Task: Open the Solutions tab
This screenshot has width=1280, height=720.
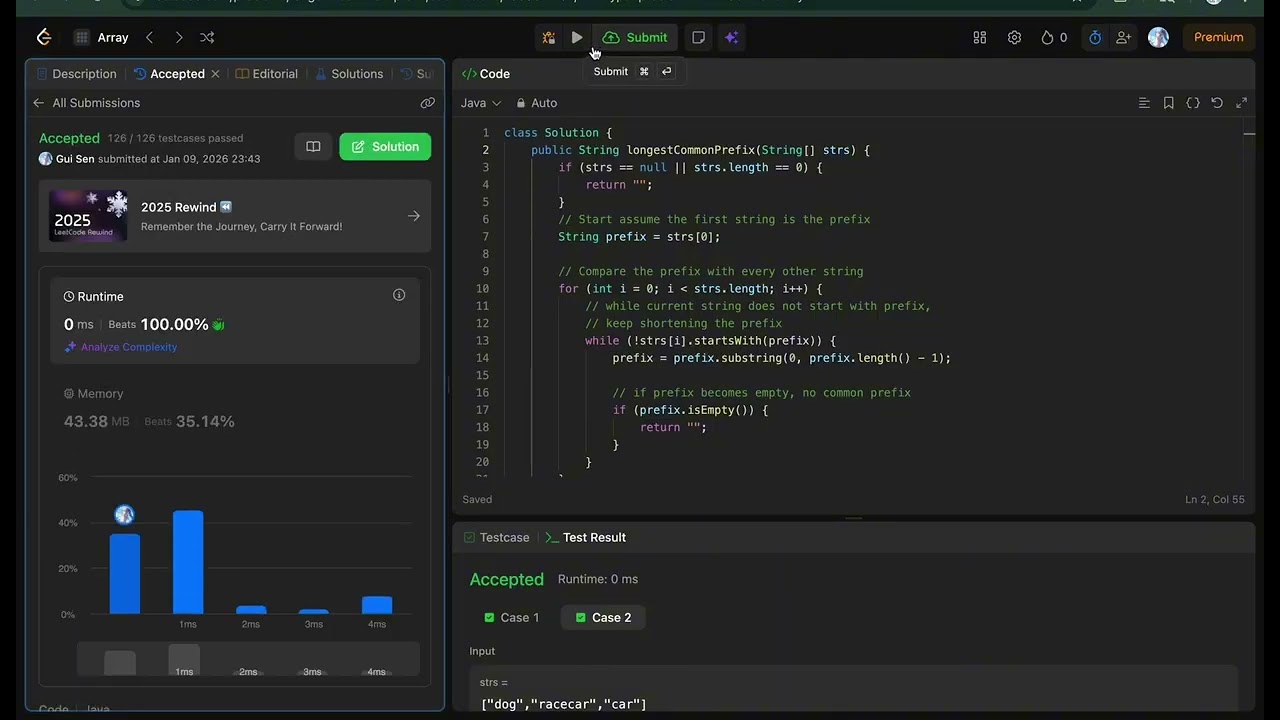Action: [349, 74]
